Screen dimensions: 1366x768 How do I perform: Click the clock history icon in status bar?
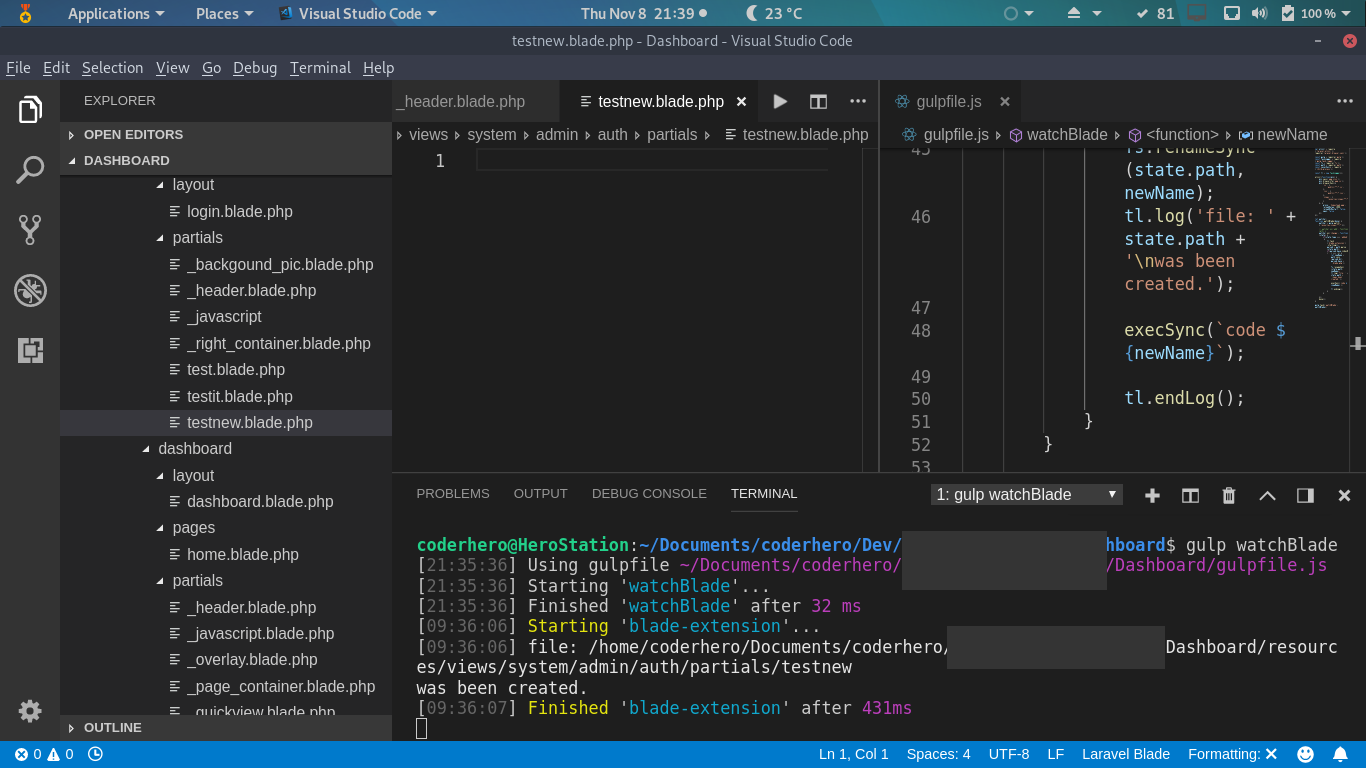point(95,754)
